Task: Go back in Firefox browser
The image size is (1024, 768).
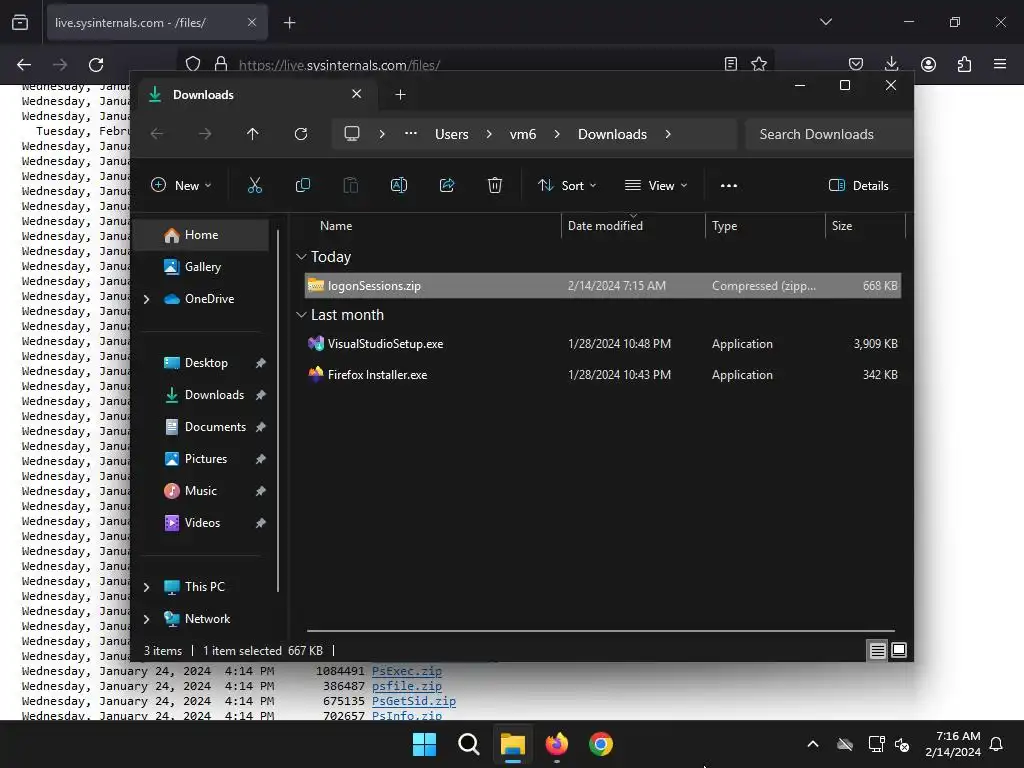Action: [x=24, y=65]
